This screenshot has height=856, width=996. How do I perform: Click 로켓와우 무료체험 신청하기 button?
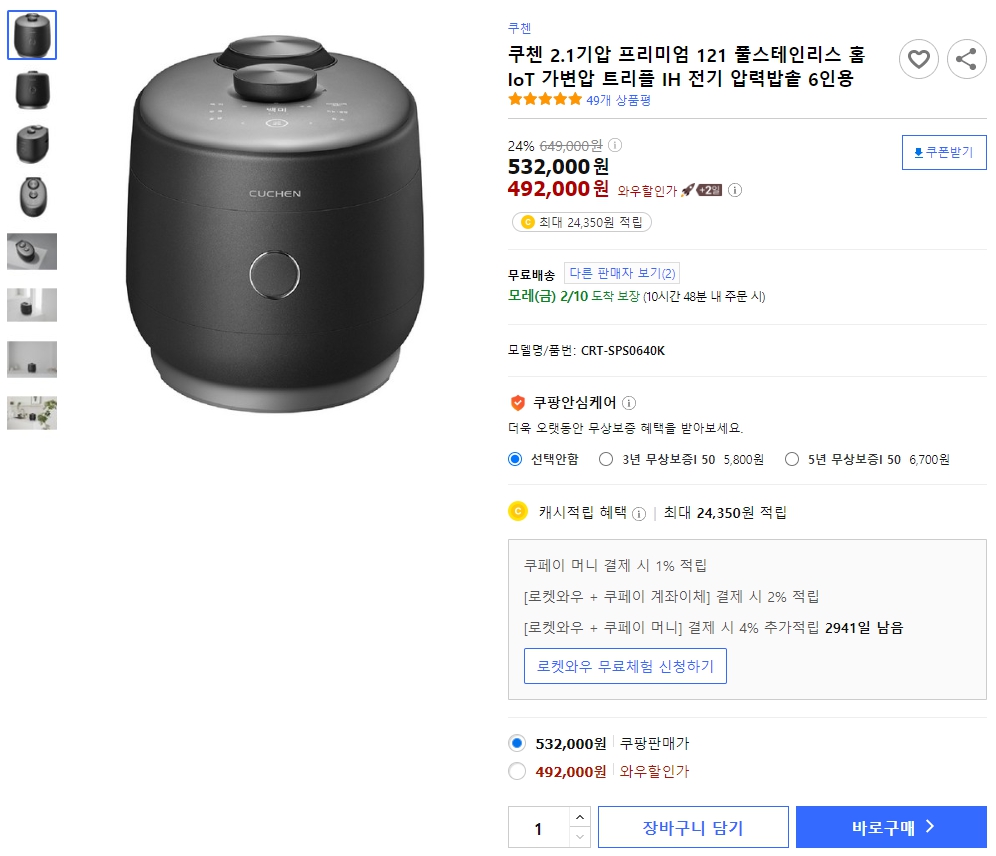coord(624,665)
